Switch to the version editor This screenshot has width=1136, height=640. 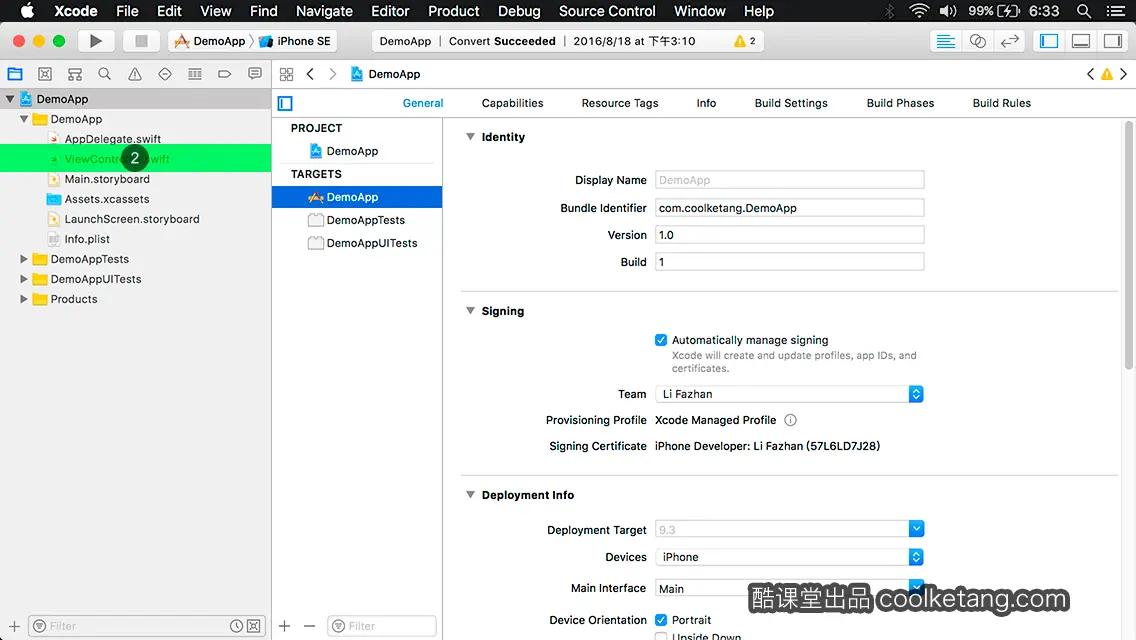click(1009, 41)
